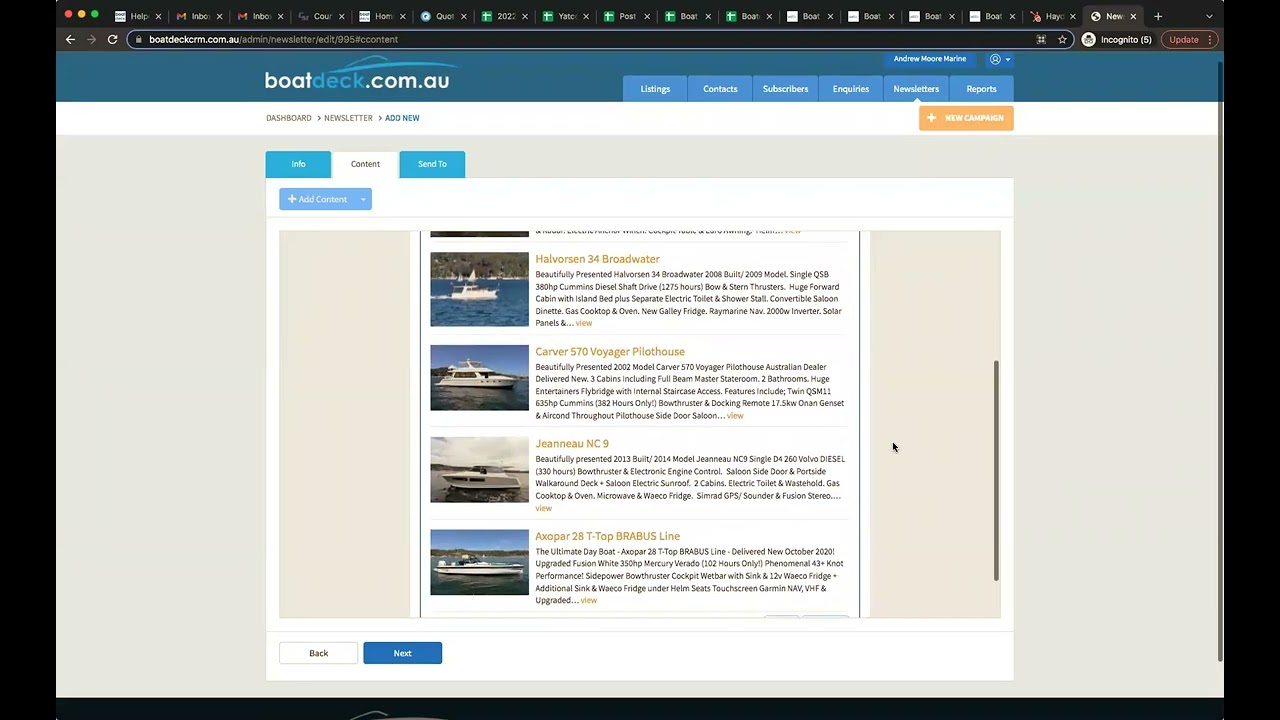Click the Jeanneau NC 9 boat thumbnail
This screenshot has width=1280, height=720.
coord(479,470)
